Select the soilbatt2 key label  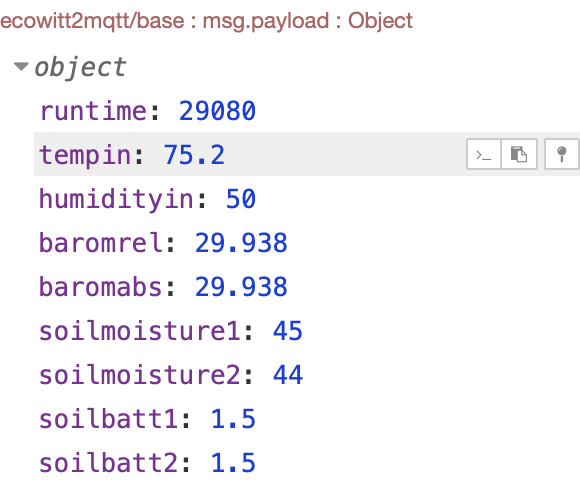pos(109,463)
